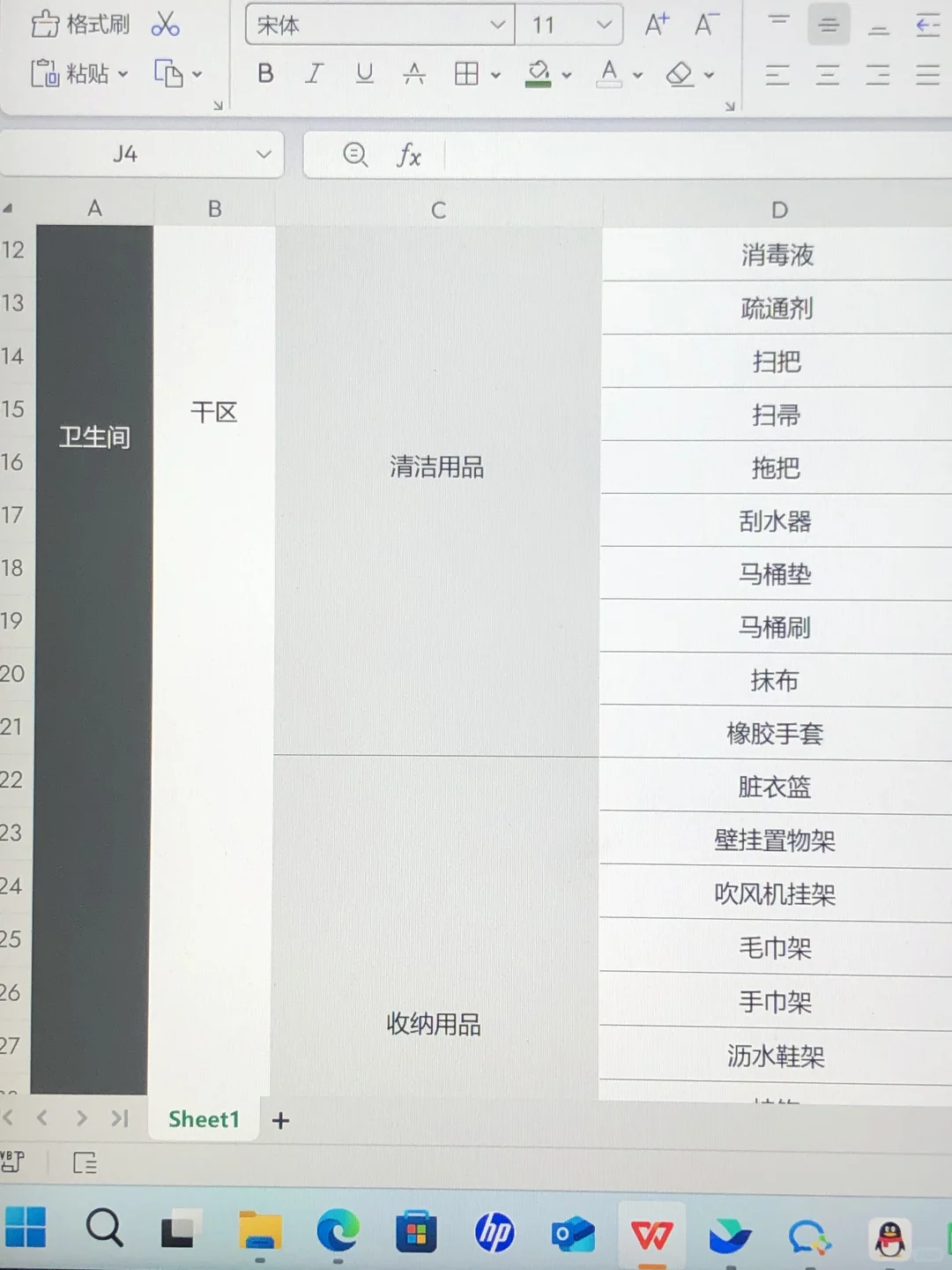Toggle bold formatting

tap(264, 74)
